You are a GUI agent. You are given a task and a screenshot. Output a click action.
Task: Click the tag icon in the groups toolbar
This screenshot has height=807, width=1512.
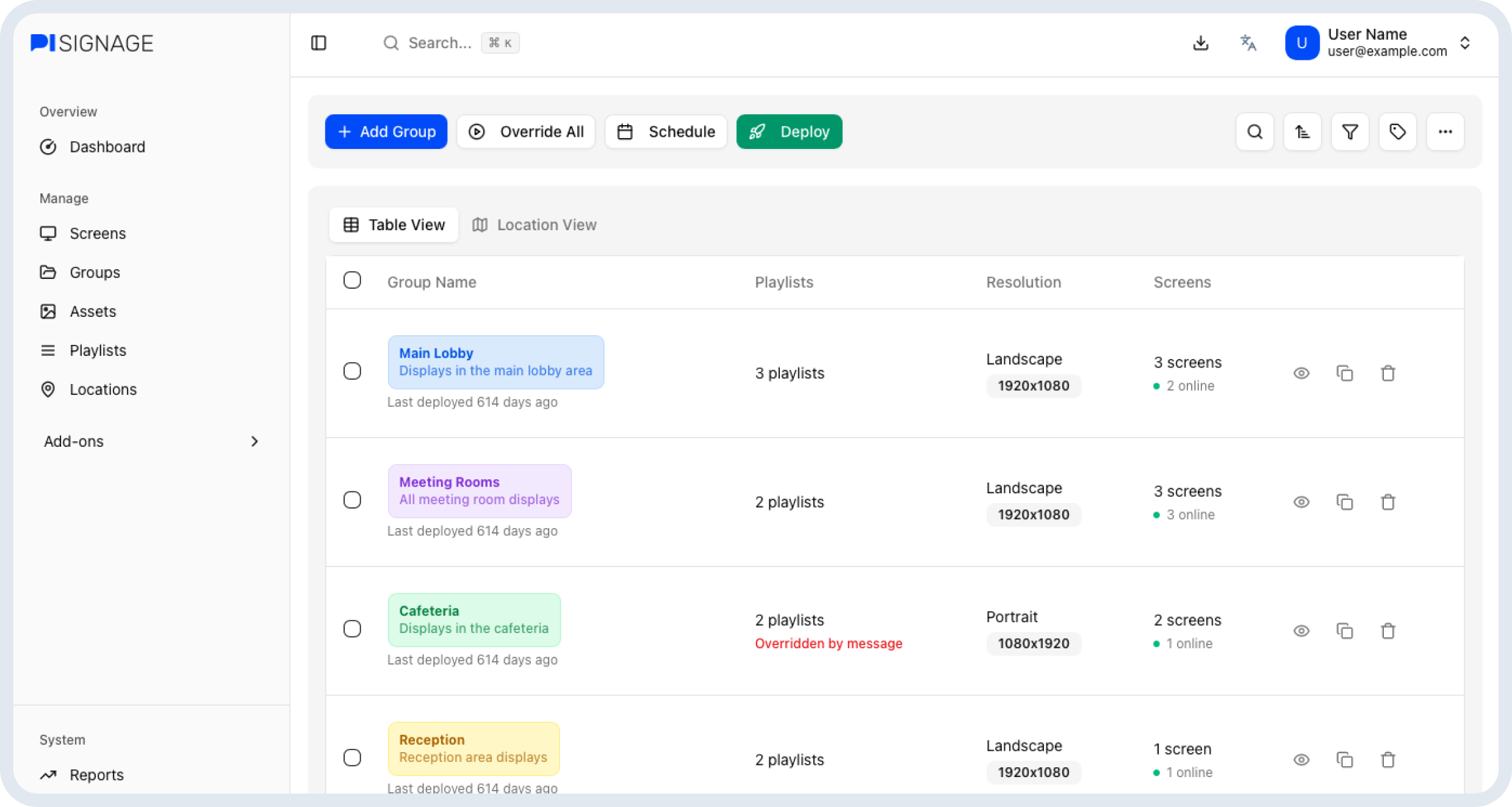coord(1397,131)
